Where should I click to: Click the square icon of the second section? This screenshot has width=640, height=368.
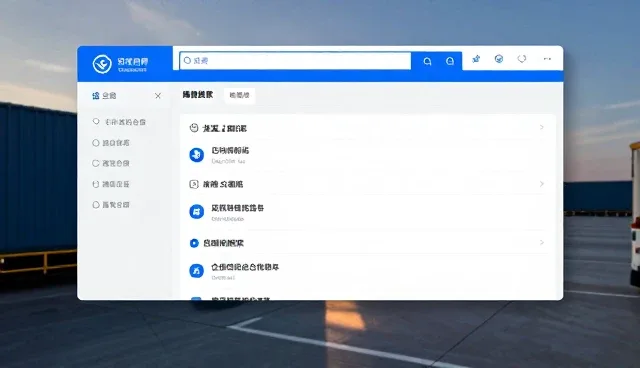tap(194, 184)
